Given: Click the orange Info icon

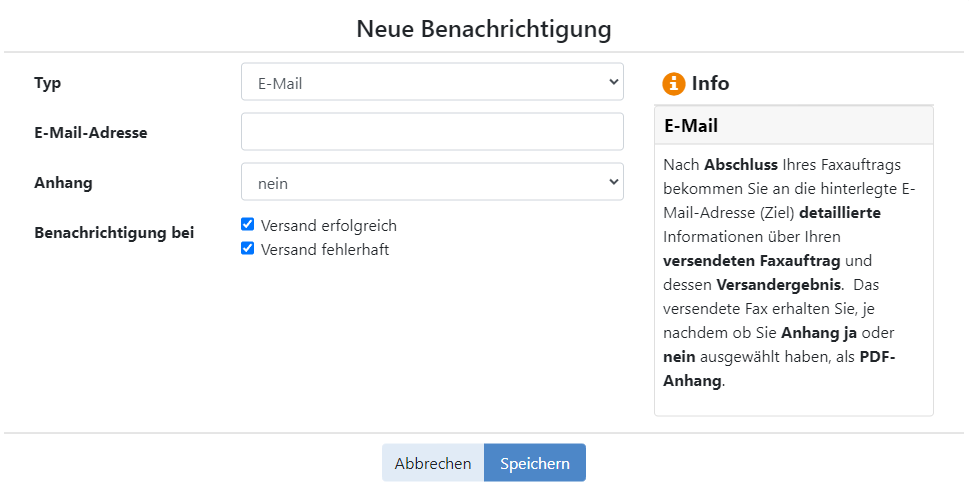Looking at the screenshot, I should point(674,83).
